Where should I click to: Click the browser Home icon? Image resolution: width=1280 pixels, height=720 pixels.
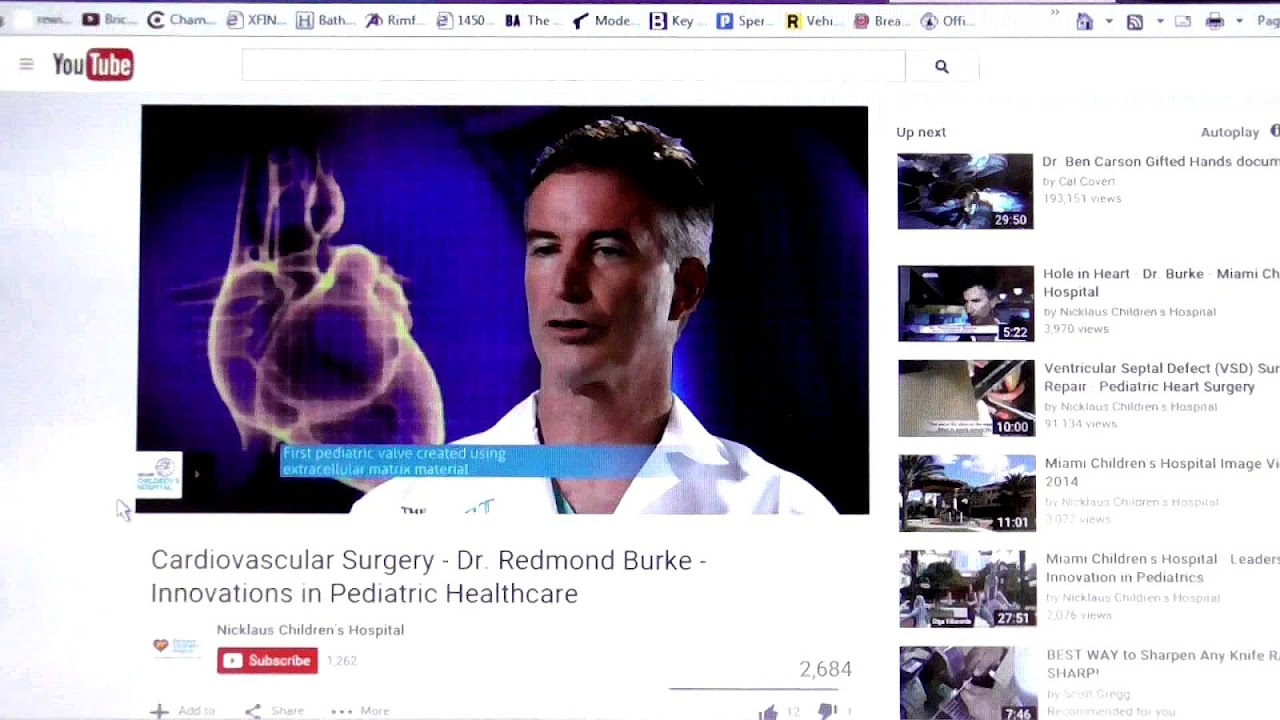click(1085, 21)
